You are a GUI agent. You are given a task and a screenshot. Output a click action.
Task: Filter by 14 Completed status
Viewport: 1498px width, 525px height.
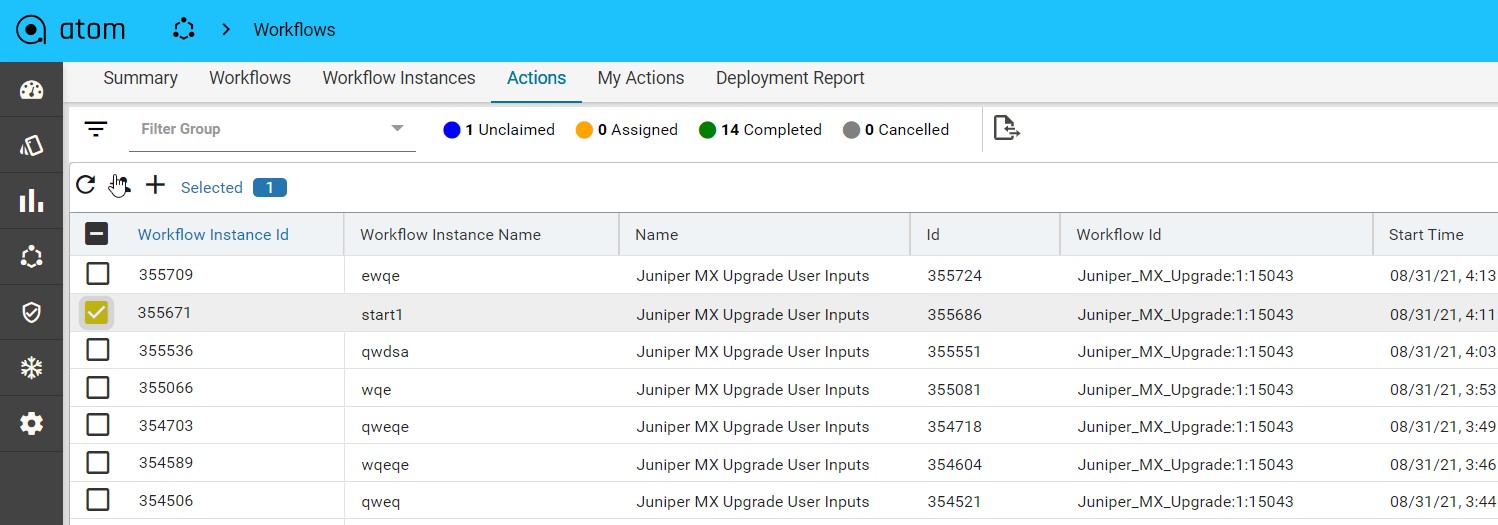pos(760,130)
